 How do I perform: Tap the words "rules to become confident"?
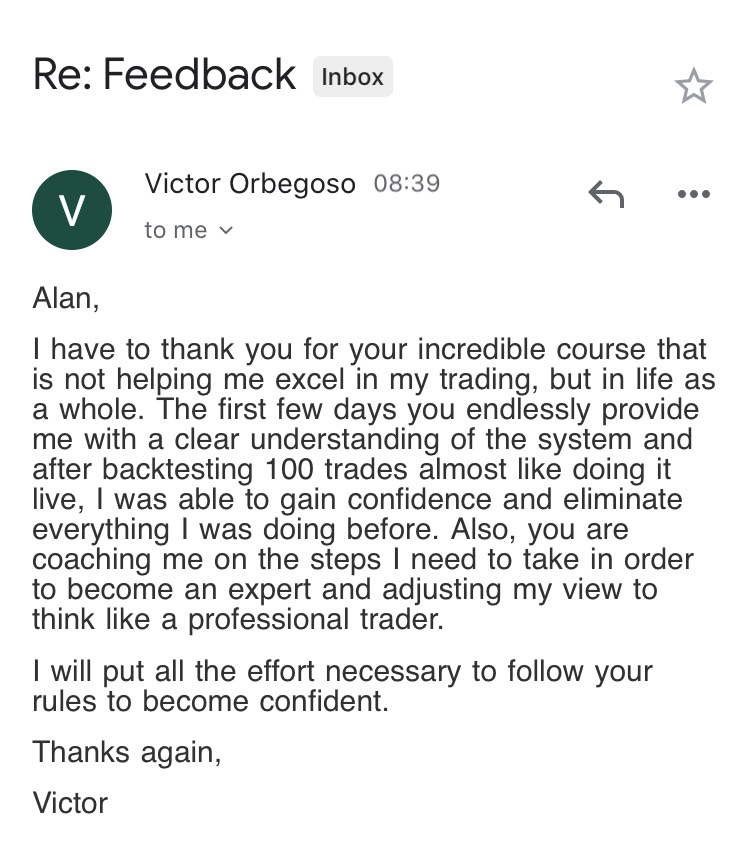(208, 701)
